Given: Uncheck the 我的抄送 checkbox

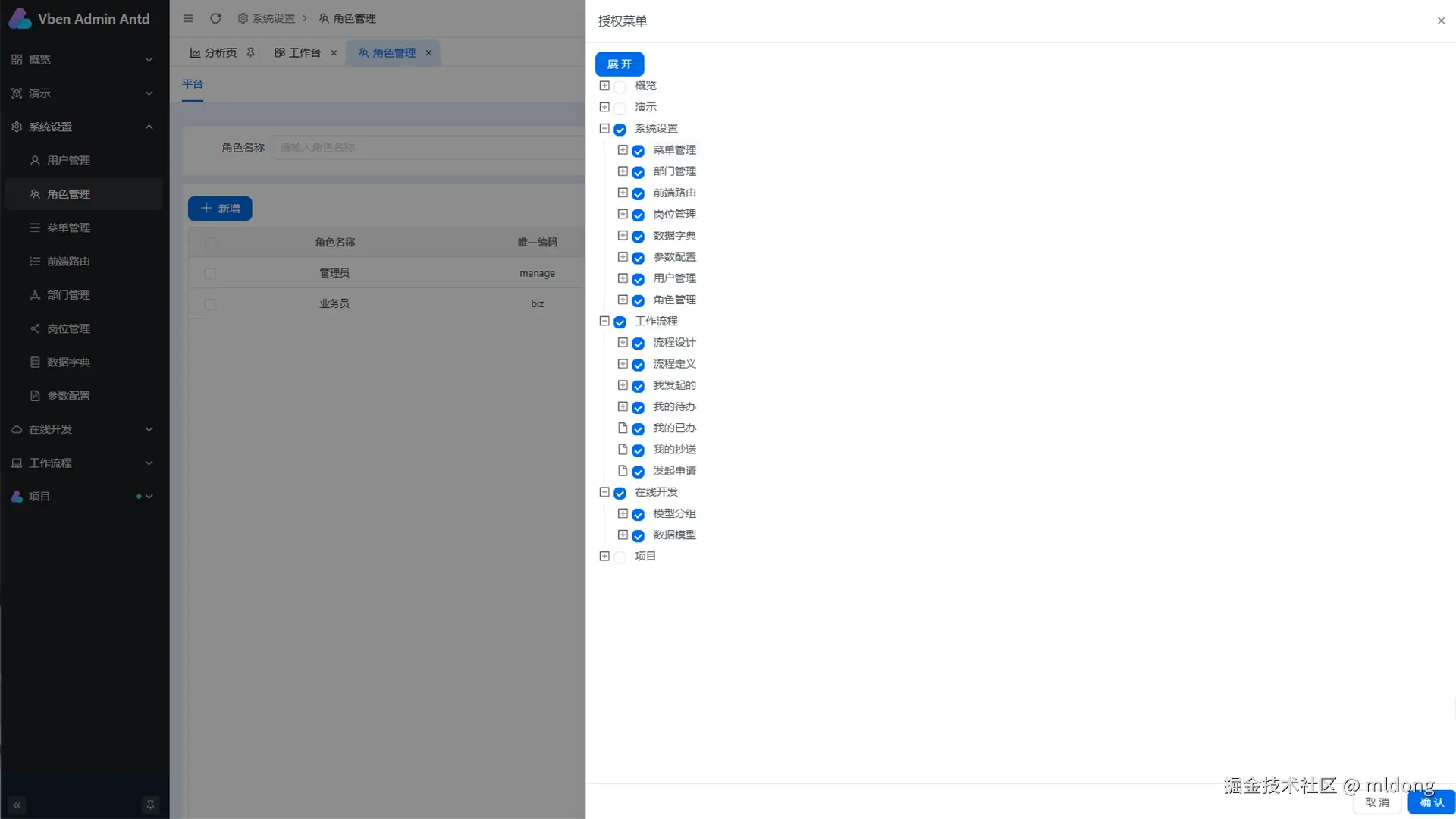Looking at the screenshot, I should point(639,450).
